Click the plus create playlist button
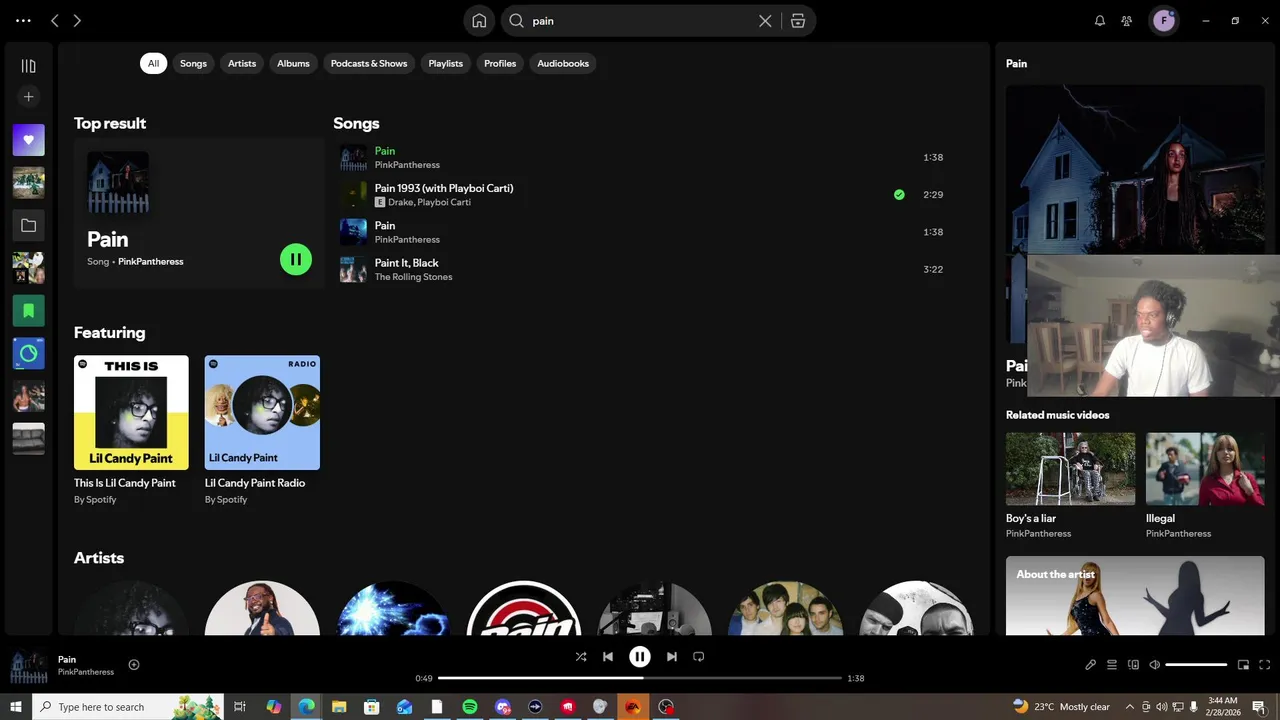 28,97
